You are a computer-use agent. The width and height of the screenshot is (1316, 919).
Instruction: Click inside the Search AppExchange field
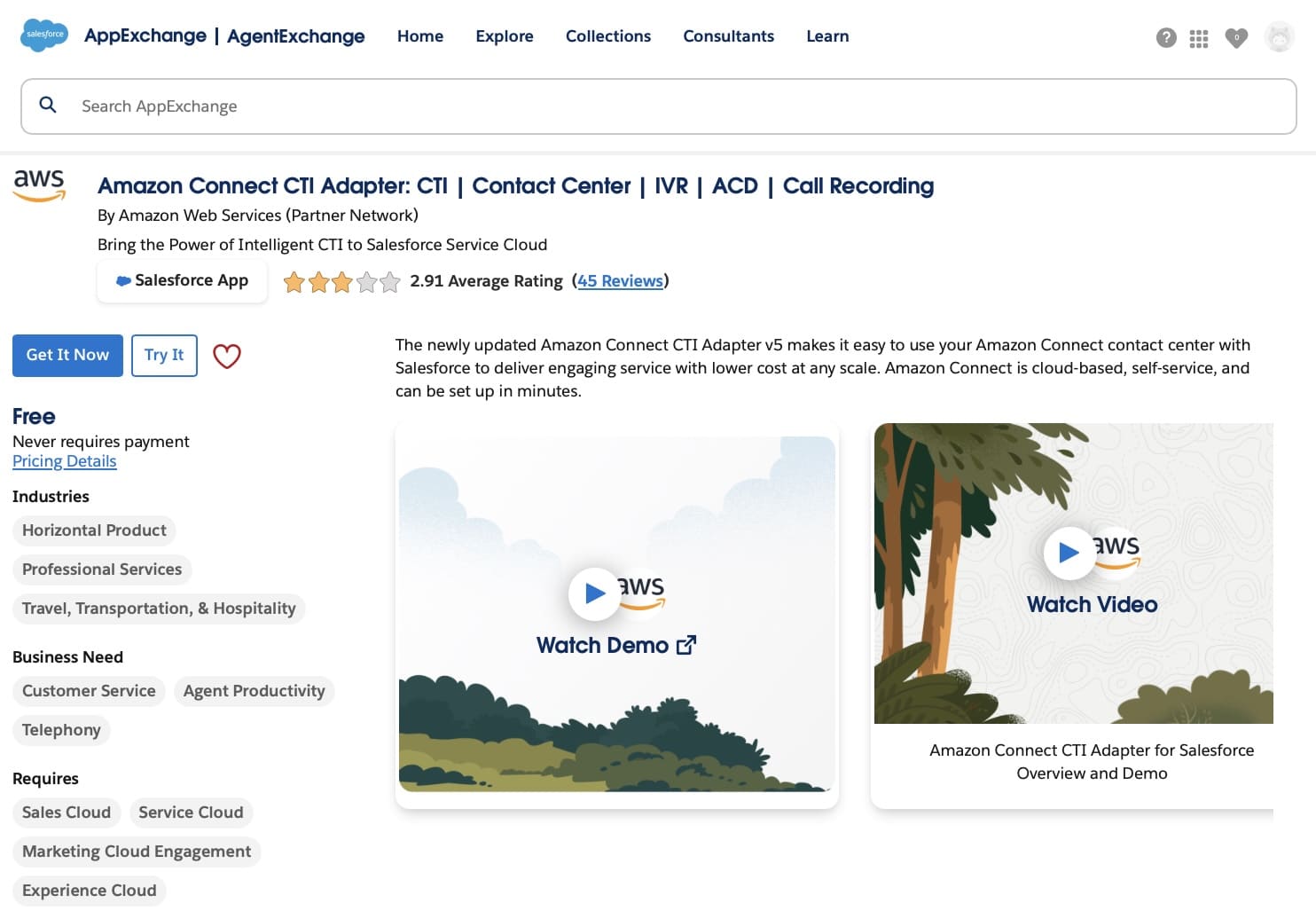pyautogui.click(x=355, y=106)
